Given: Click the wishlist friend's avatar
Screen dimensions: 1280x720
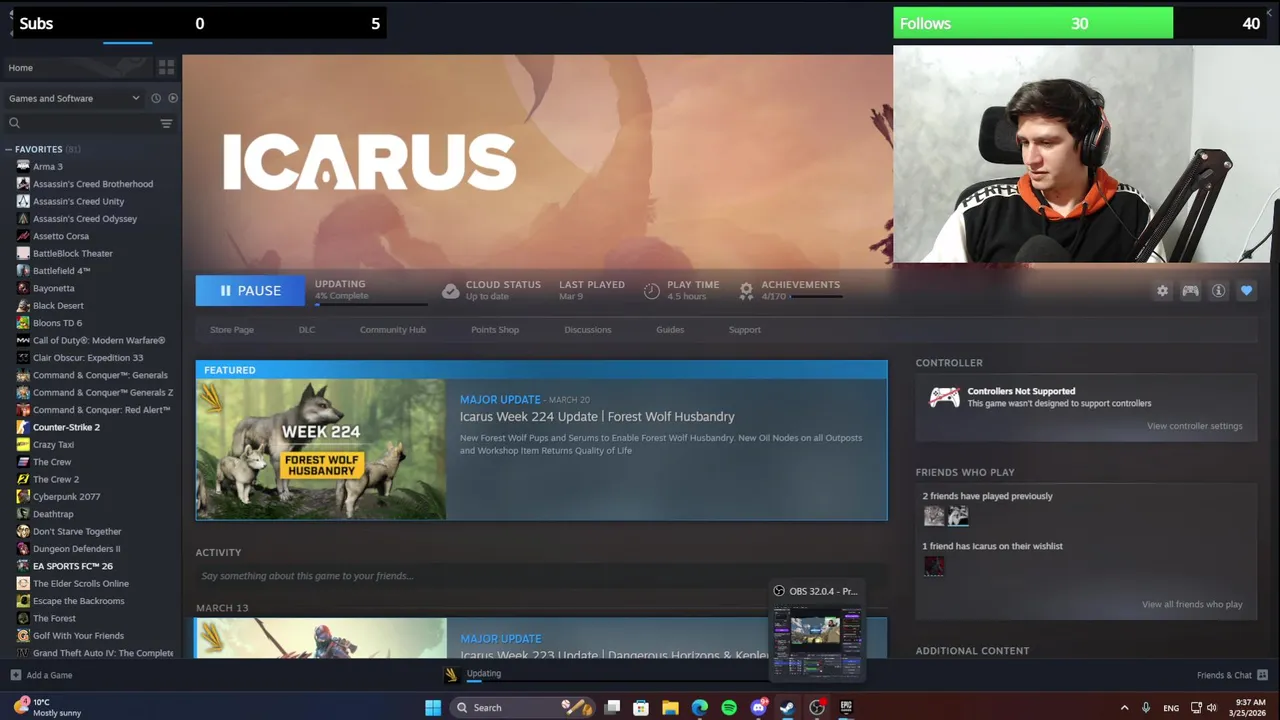Looking at the screenshot, I should tap(934, 566).
